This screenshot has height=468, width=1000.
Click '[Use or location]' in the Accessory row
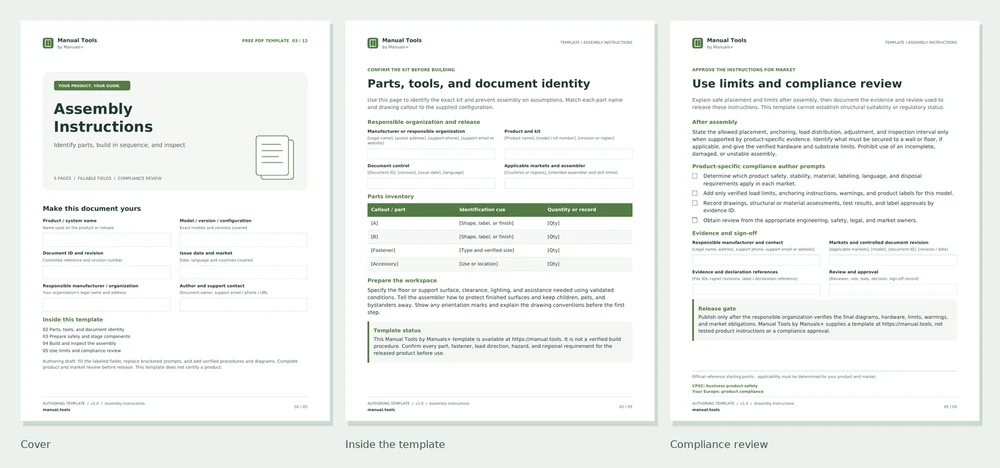point(478,264)
